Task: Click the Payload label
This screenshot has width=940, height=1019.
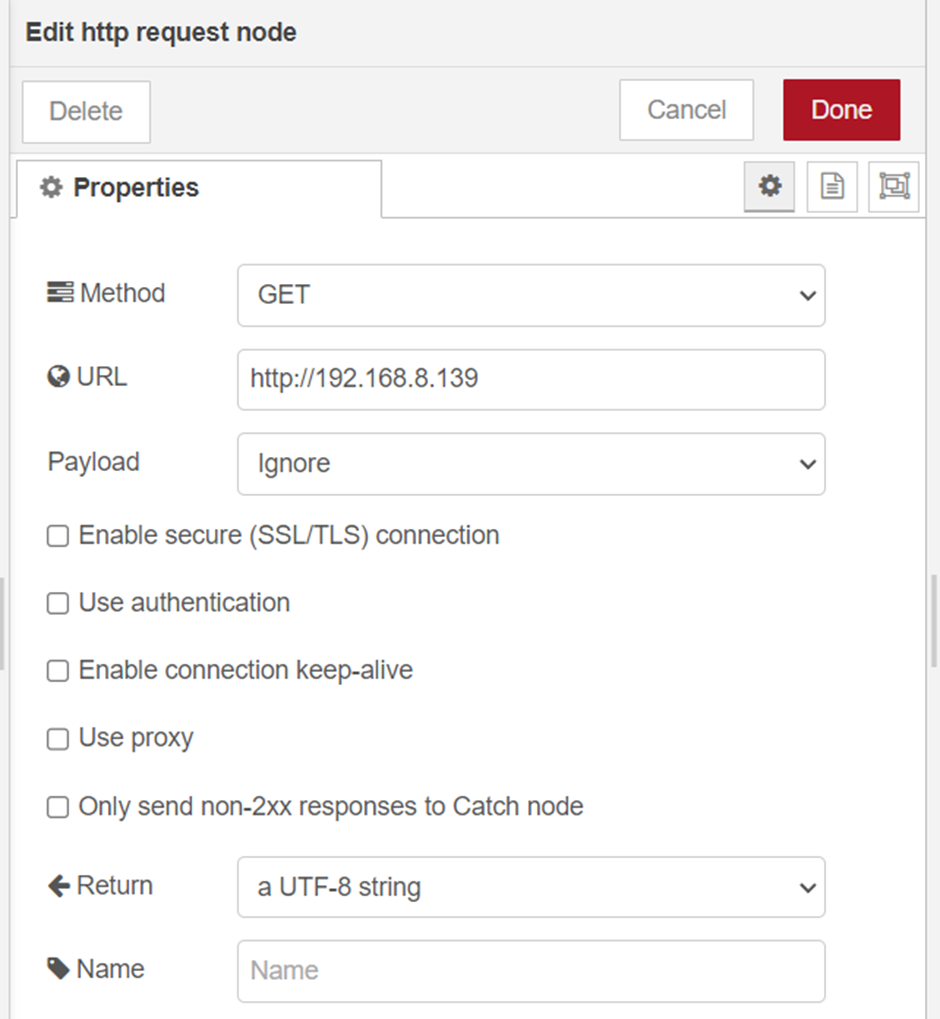Action: pyautogui.click(x=94, y=462)
